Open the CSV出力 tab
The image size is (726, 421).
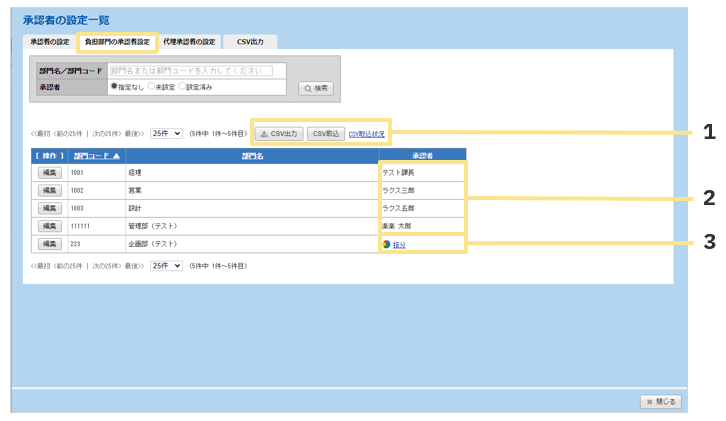coord(250,42)
